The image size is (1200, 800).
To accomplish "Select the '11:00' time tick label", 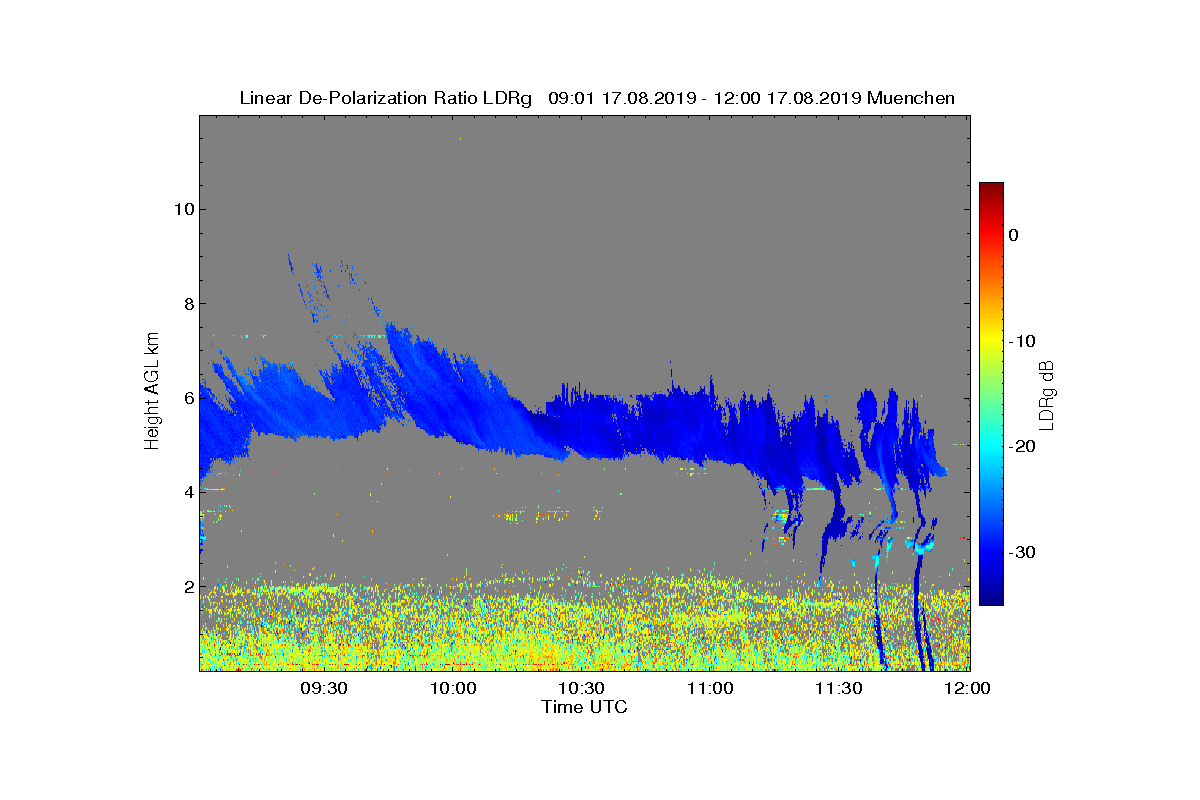I will coord(710,688).
